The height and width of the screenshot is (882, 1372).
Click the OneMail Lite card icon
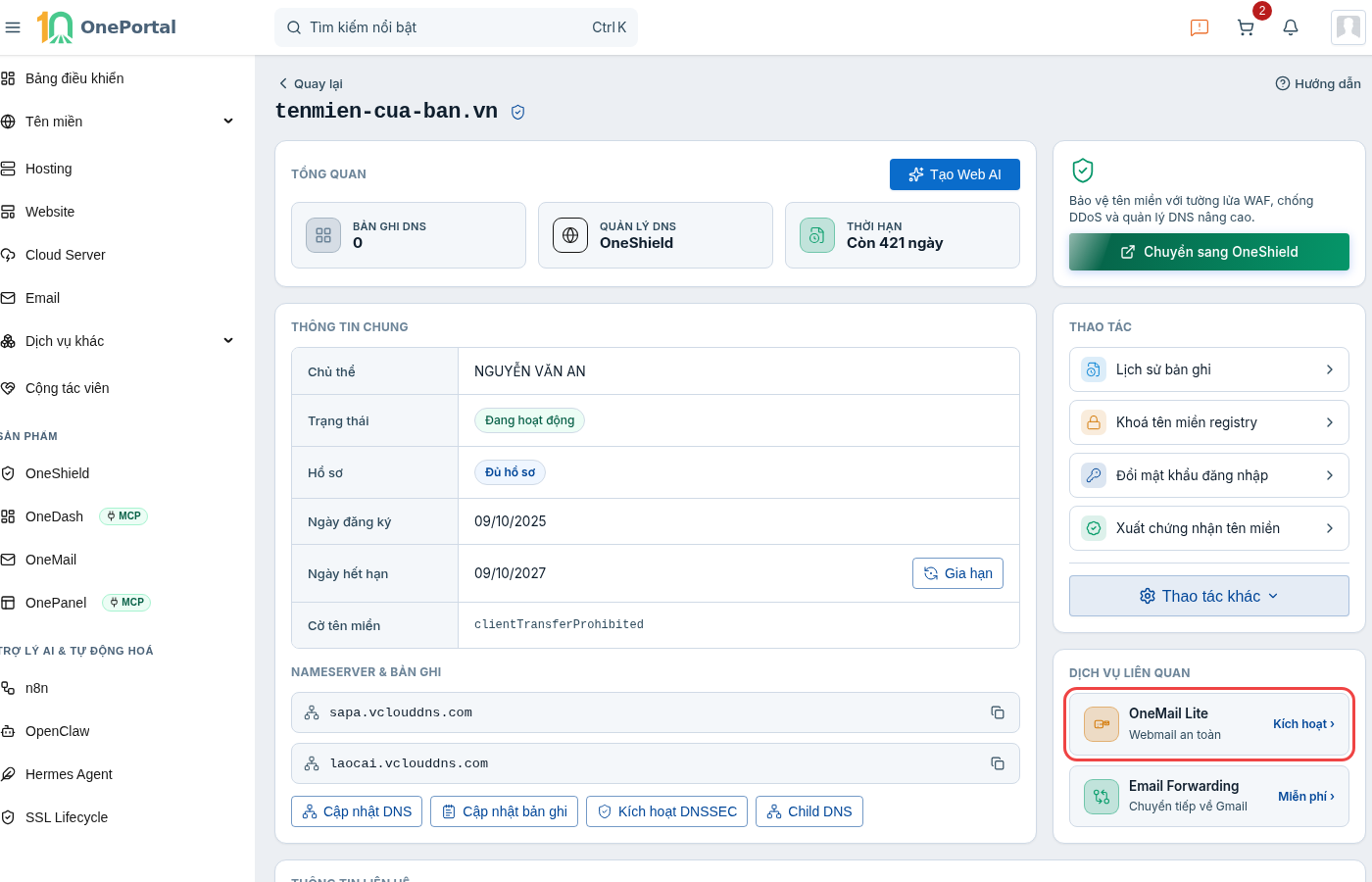1102,724
